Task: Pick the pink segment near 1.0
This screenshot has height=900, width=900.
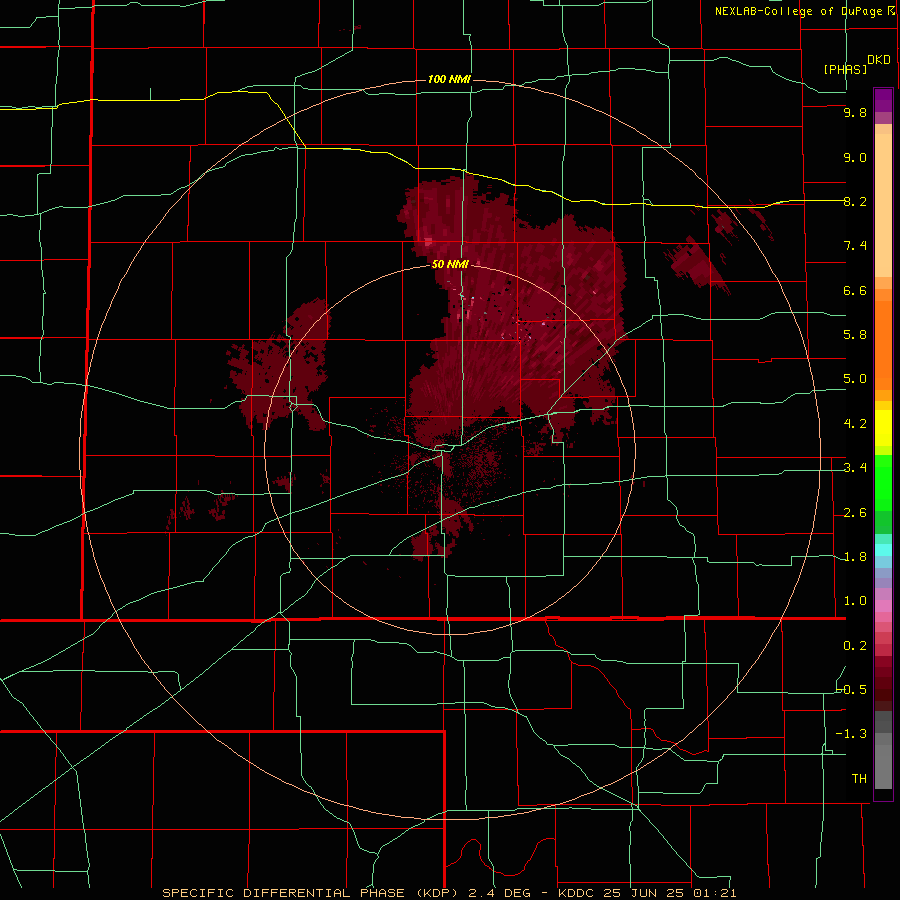Action: pyautogui.click(x=883, y=606)
